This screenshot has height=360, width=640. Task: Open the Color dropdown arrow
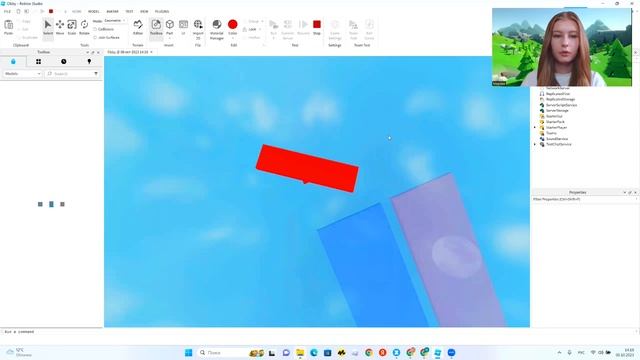point(233,38)
